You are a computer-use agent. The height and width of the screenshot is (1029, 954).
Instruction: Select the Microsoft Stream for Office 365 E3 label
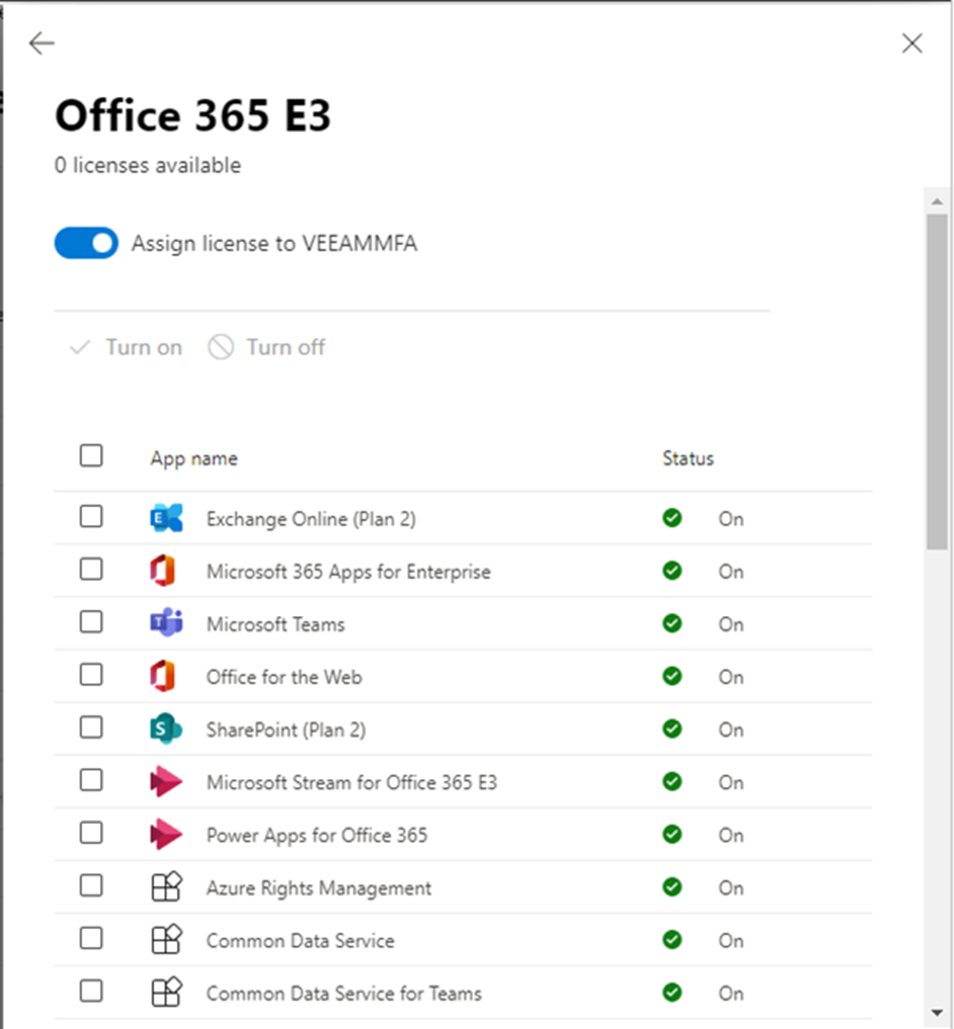coord(352,782)
